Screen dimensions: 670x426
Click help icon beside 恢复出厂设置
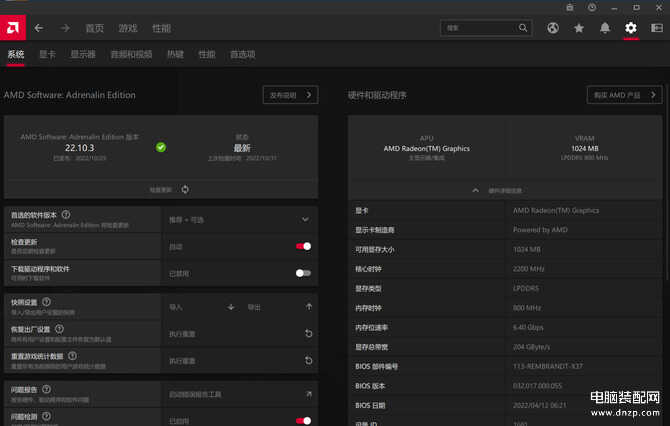(59, 329)
